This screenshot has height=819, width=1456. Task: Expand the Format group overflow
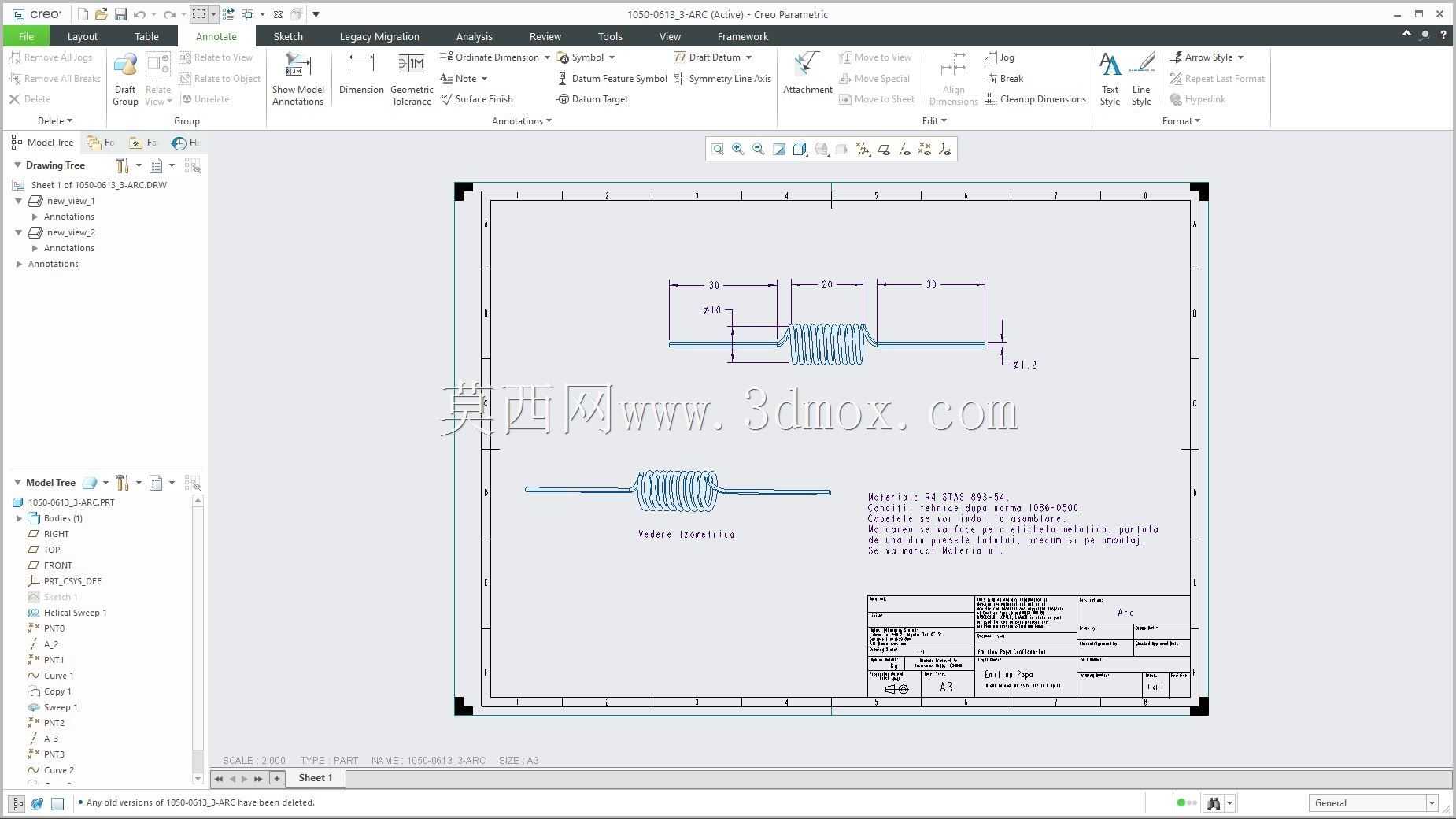tap(1181, 121)
